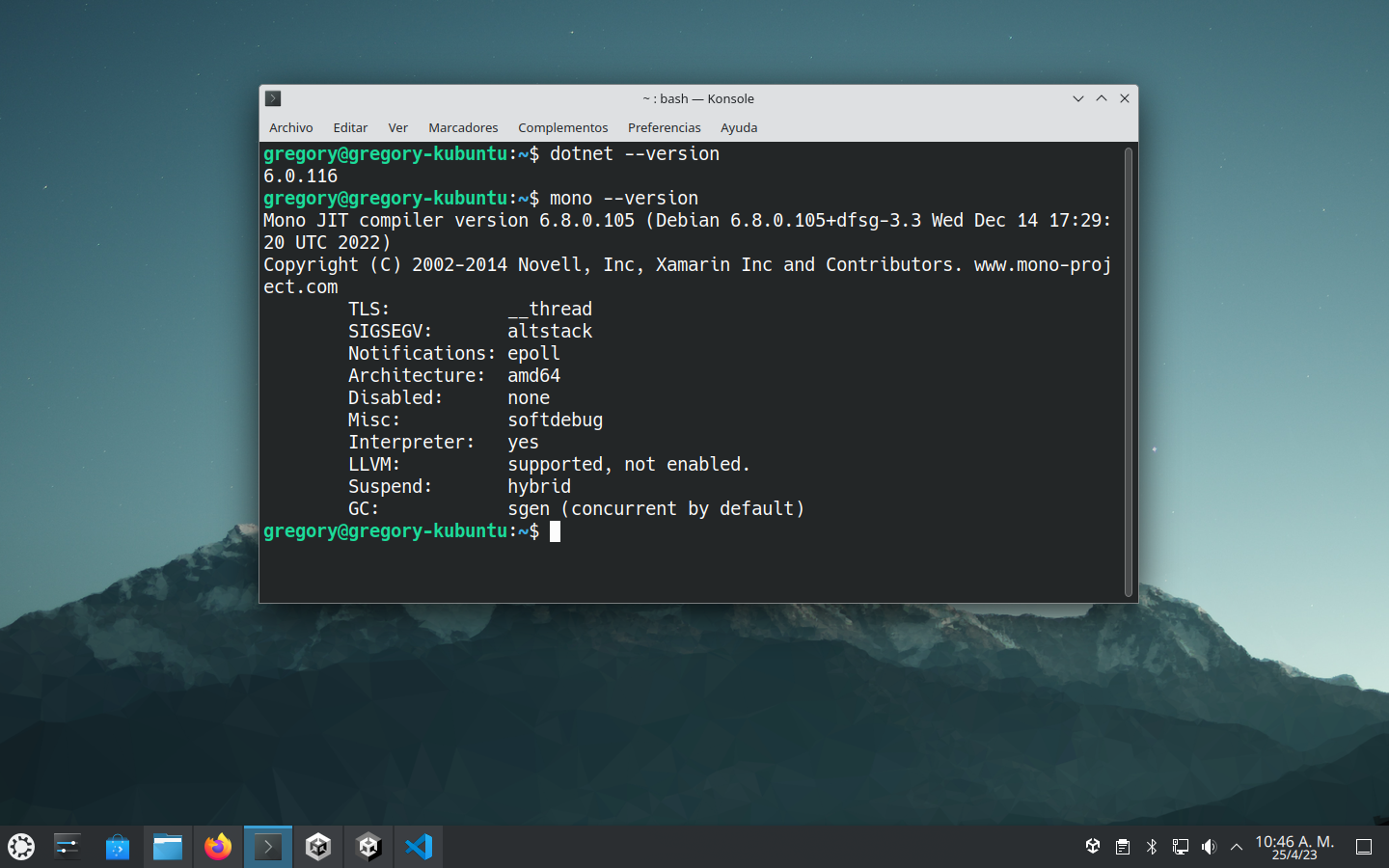Launch the Discover software store
The width and height of the screenshot is (1389, 868).
pos(118,847)
